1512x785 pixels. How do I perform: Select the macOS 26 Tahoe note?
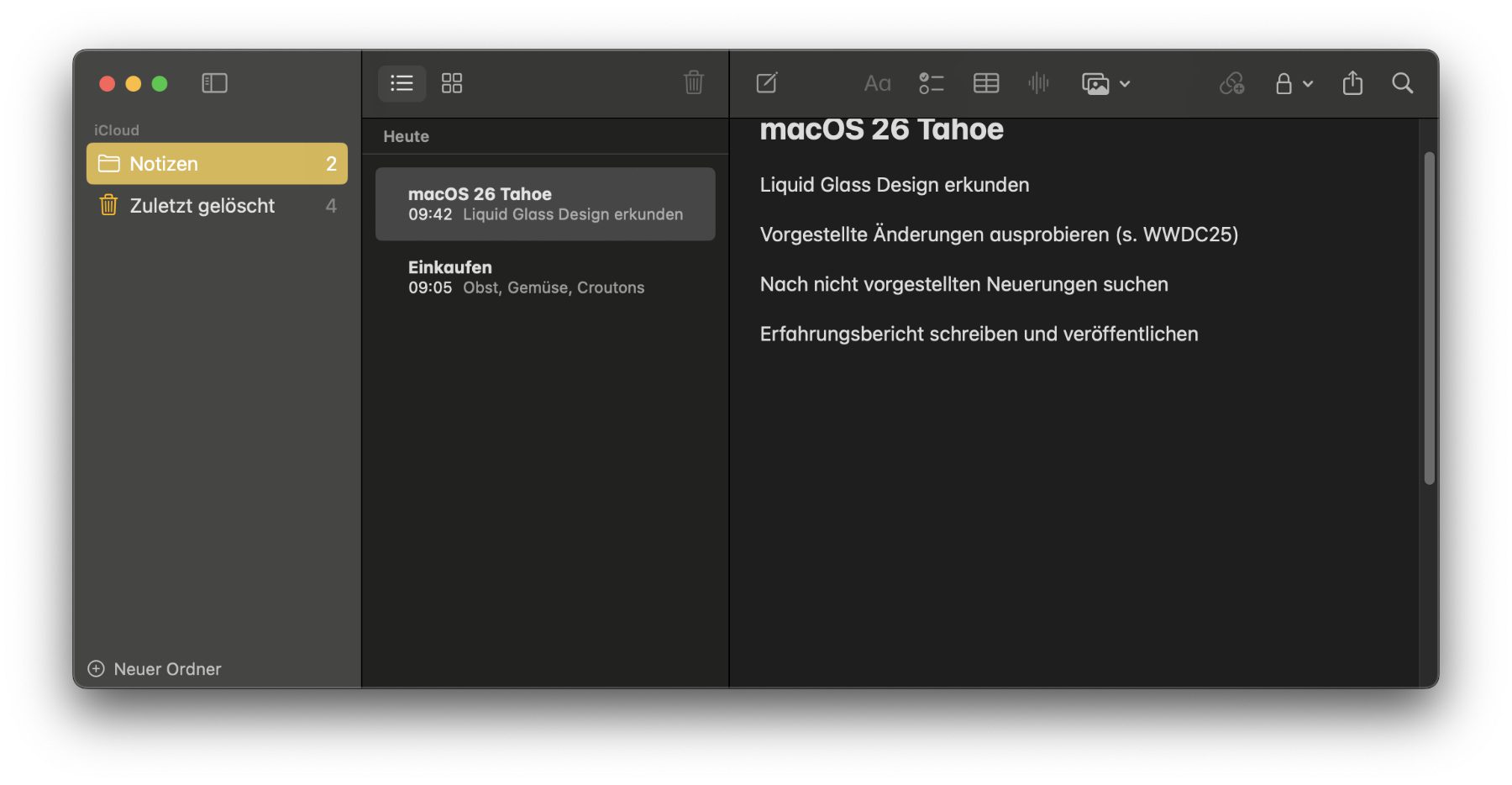(x=544, y=204)
